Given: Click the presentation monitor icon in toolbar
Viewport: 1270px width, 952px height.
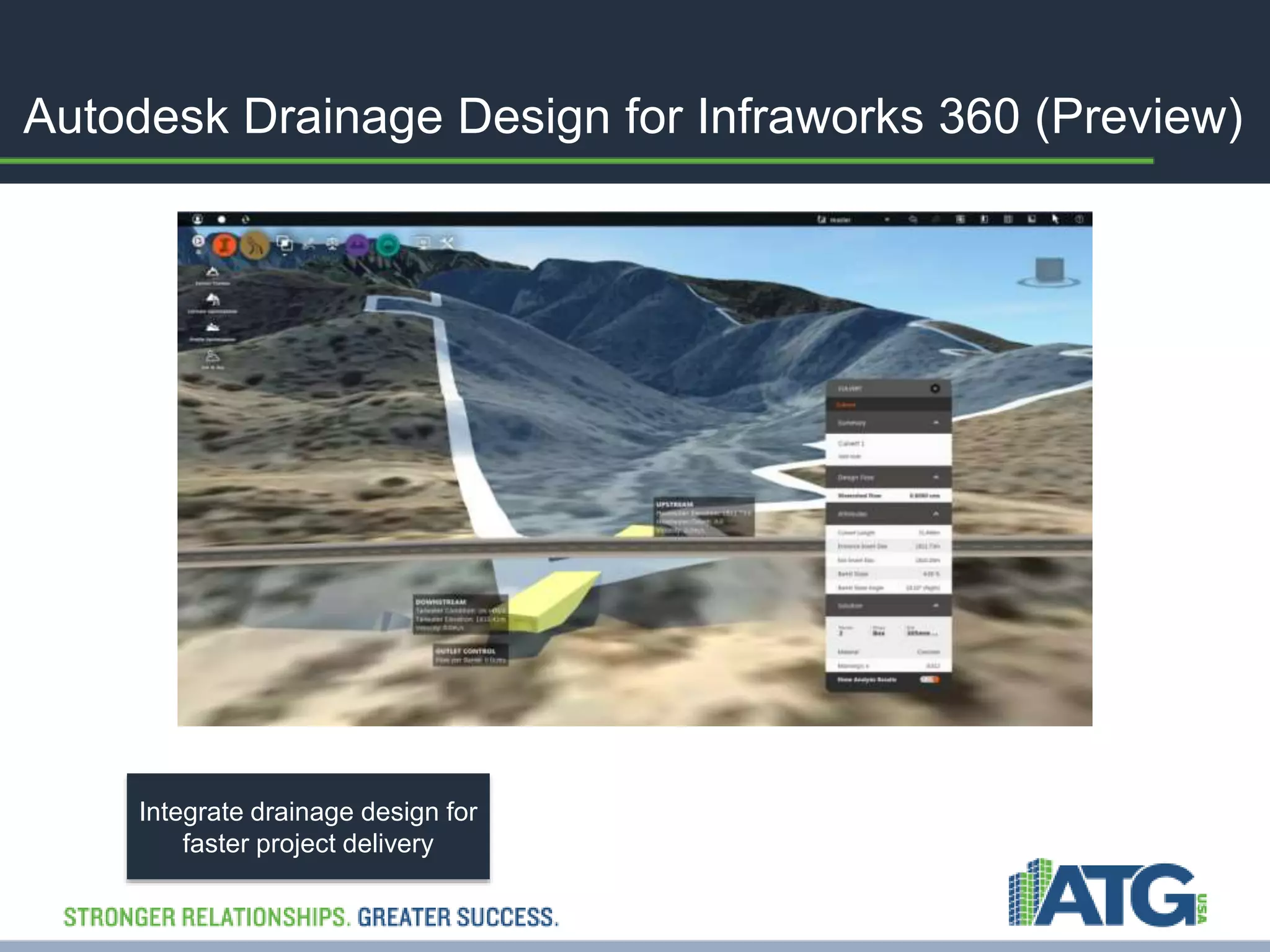Looking at the screenshot, I should pyautogui.click(x=423, y=243).
